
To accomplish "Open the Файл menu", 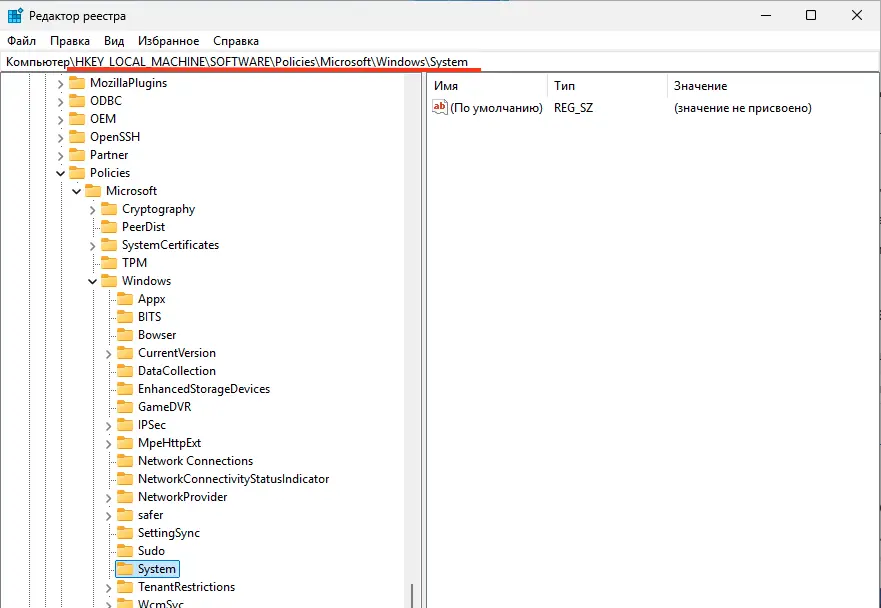I will 21,41.
